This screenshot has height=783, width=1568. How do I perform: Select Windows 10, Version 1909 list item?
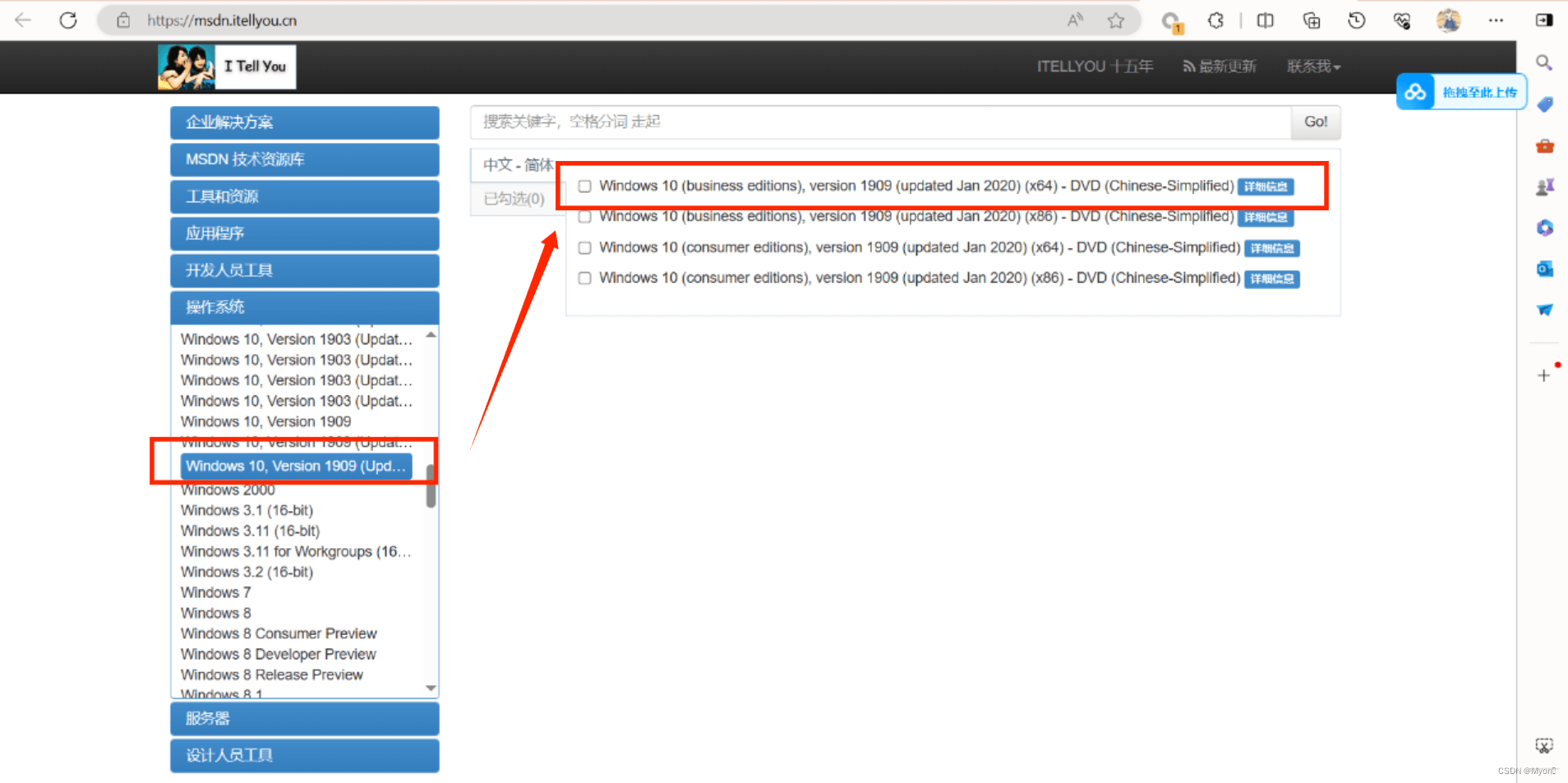(x=265, y=421)
